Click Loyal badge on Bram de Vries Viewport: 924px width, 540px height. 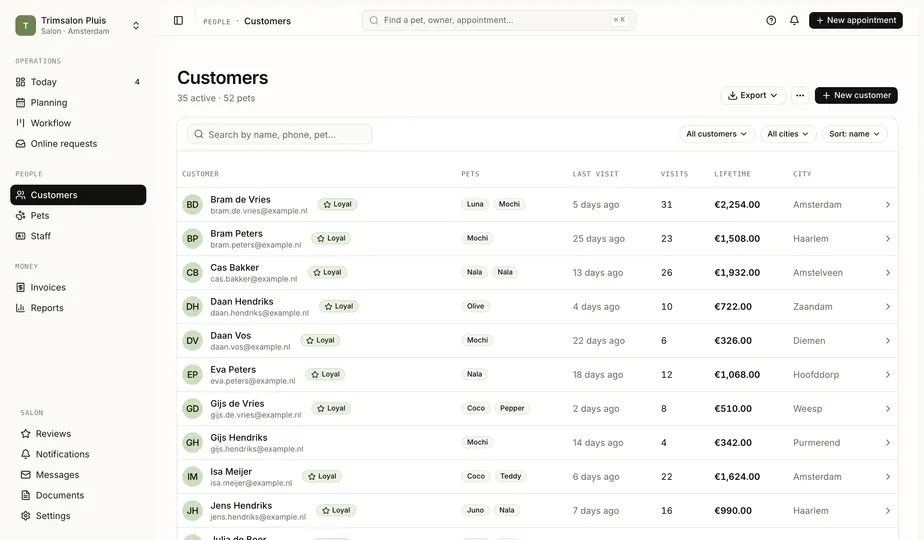click(x=338, y=205)
